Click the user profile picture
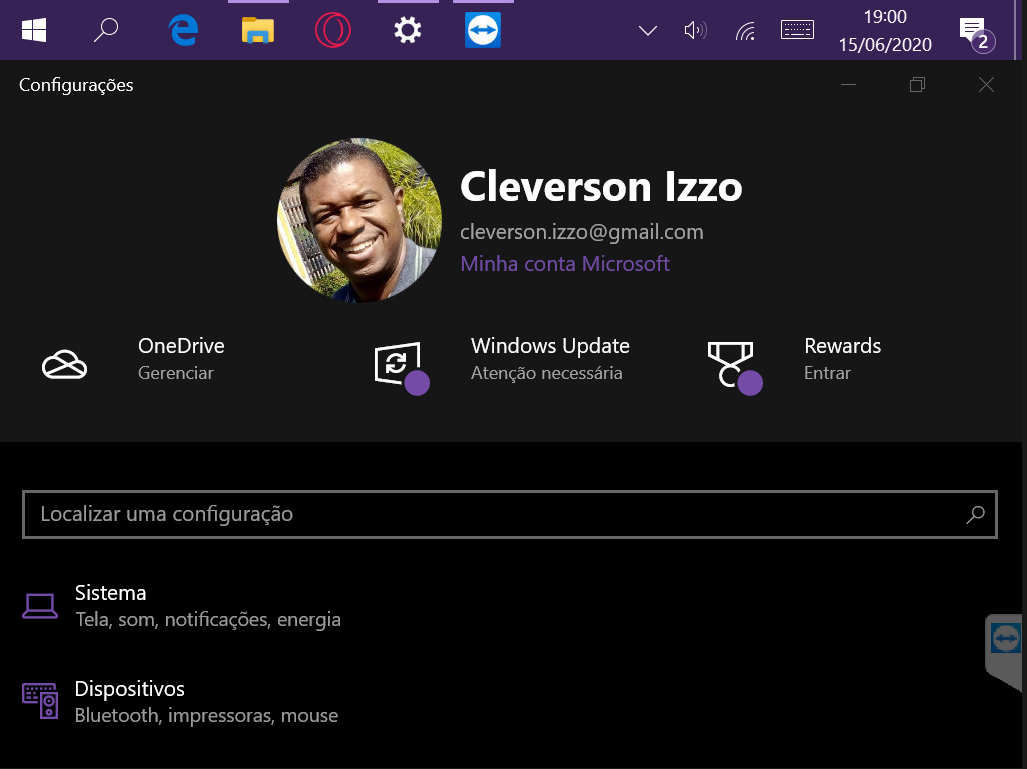Viewport: 1027px width, 769px height. (359, 220)
